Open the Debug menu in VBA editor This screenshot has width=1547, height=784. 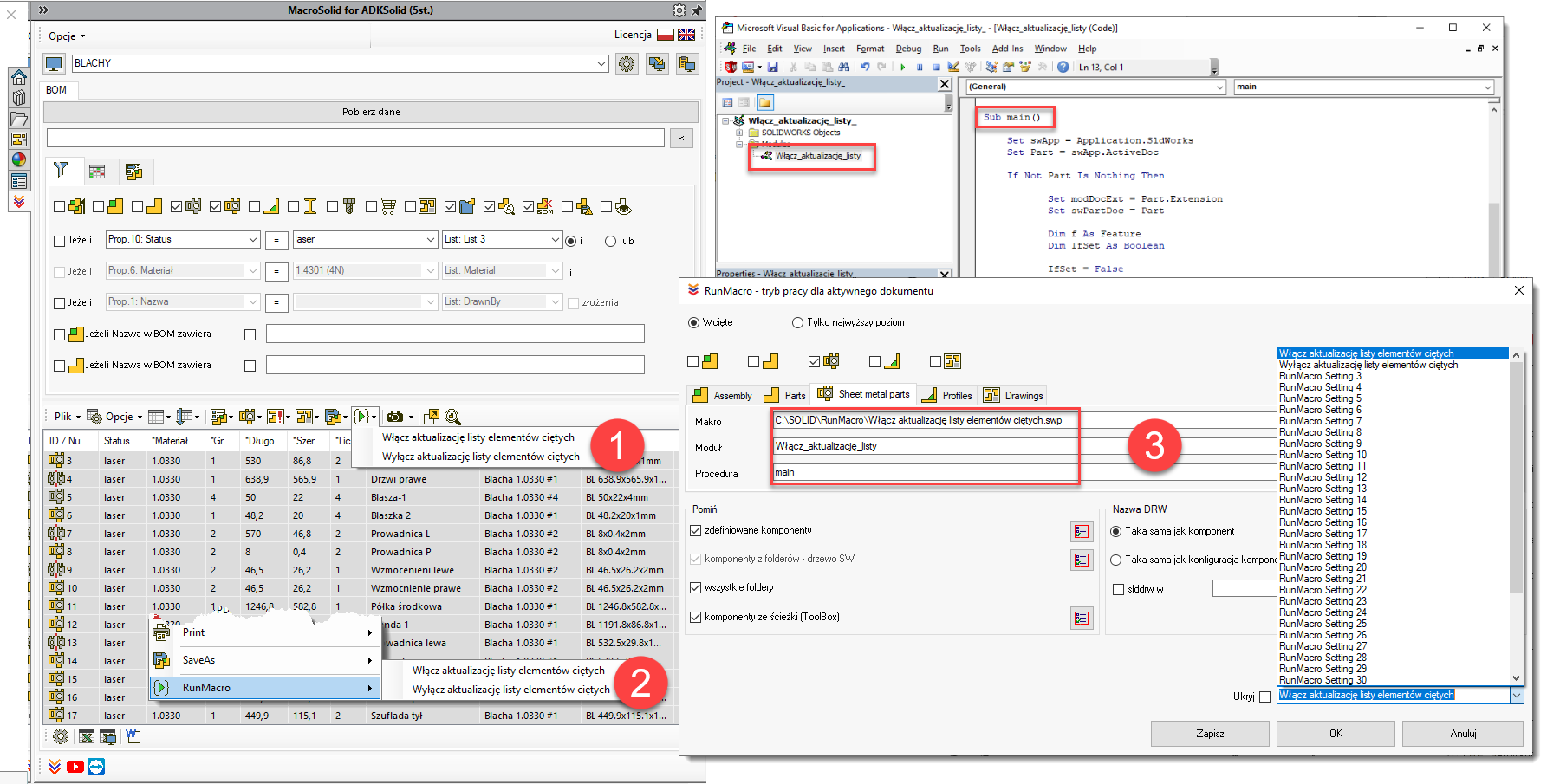click(x=908, y=49)
